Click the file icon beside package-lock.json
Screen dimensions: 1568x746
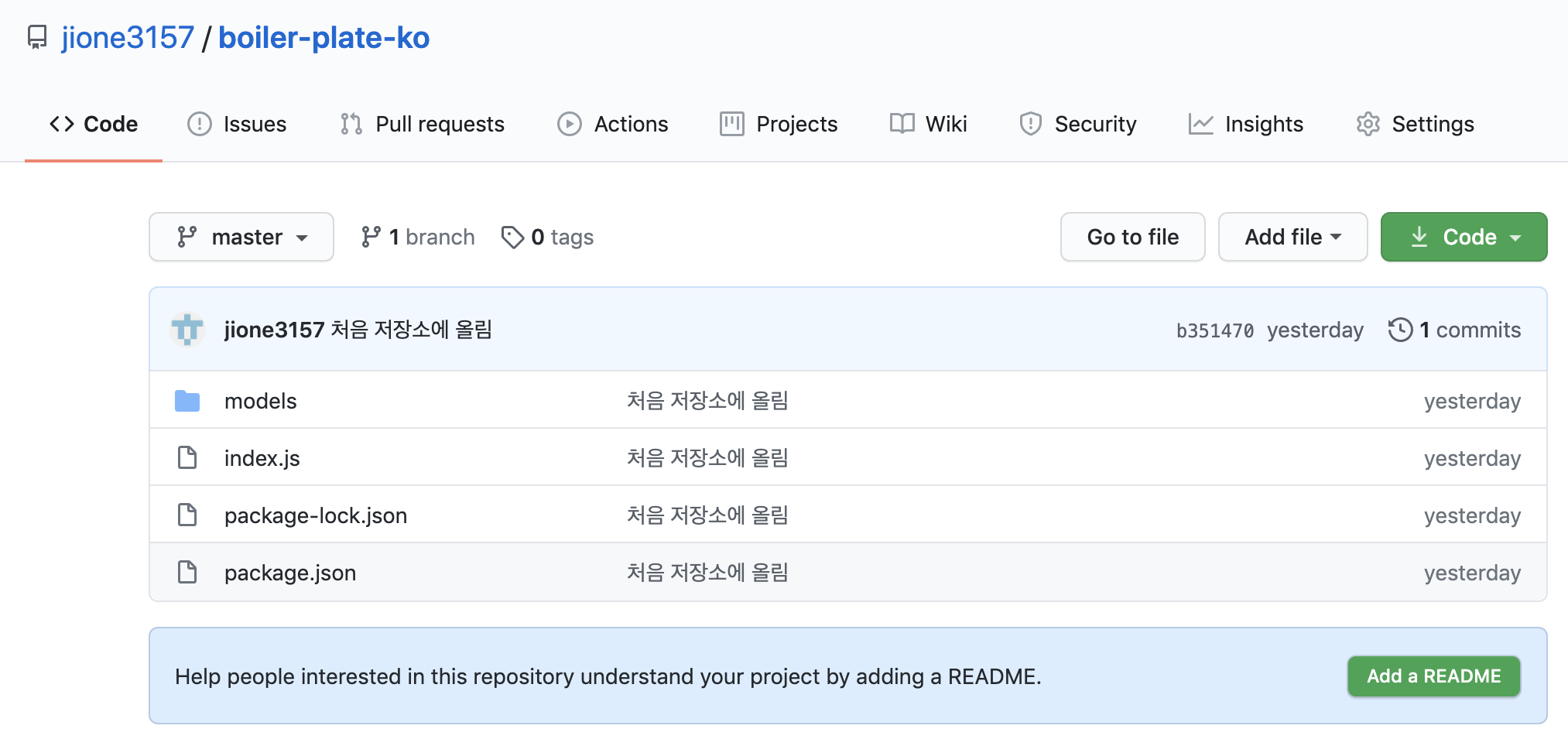pos(187,515)
